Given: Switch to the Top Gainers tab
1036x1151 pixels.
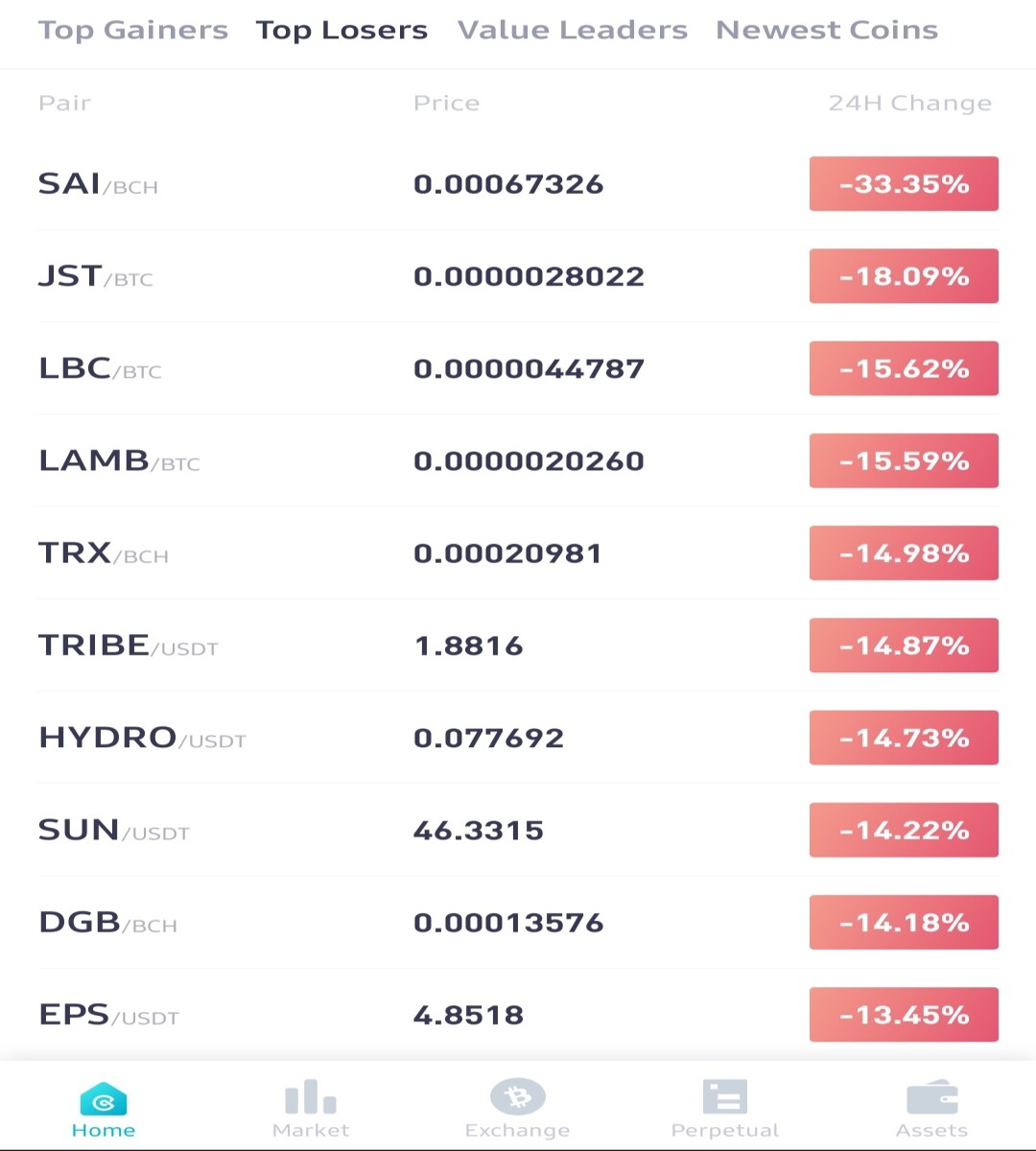Looking at the screenshot, I should pos(133,30).
